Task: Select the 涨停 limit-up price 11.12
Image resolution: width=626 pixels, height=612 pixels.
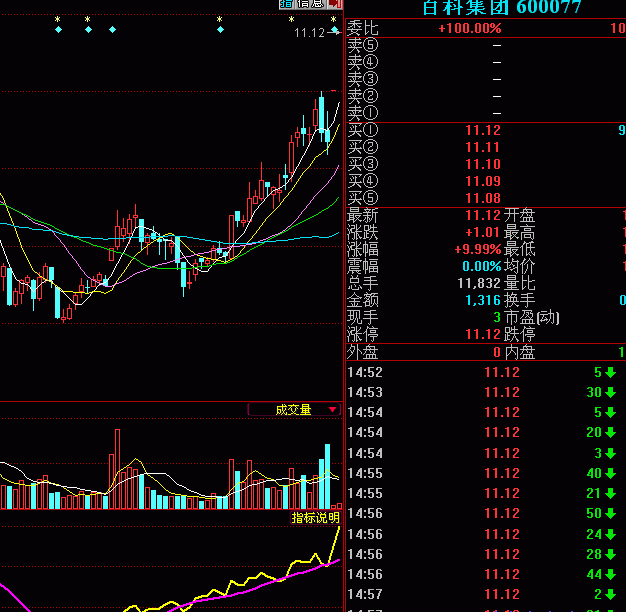Action: point(483,334)
